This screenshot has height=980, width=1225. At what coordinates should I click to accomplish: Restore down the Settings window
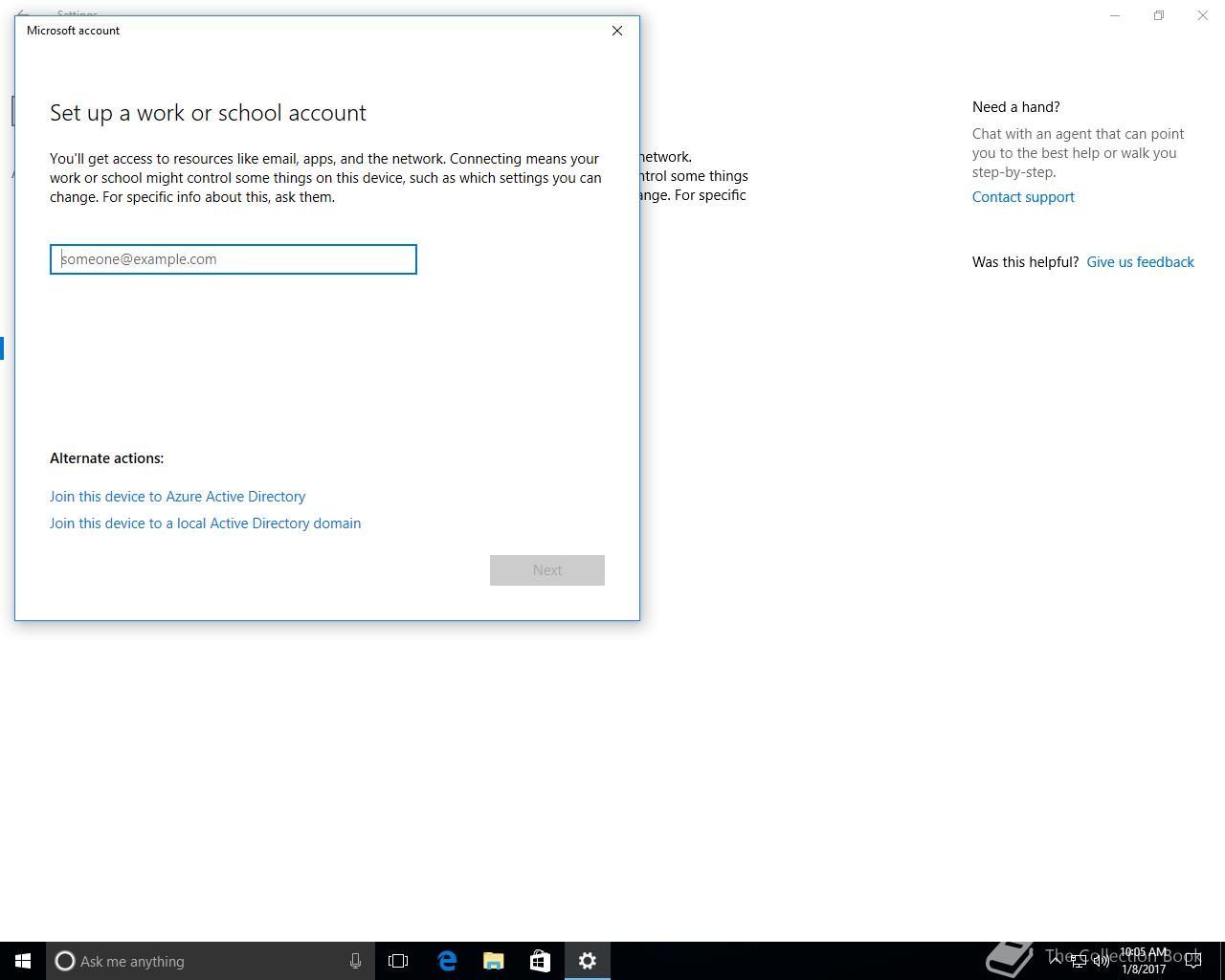pos(1159,15)
